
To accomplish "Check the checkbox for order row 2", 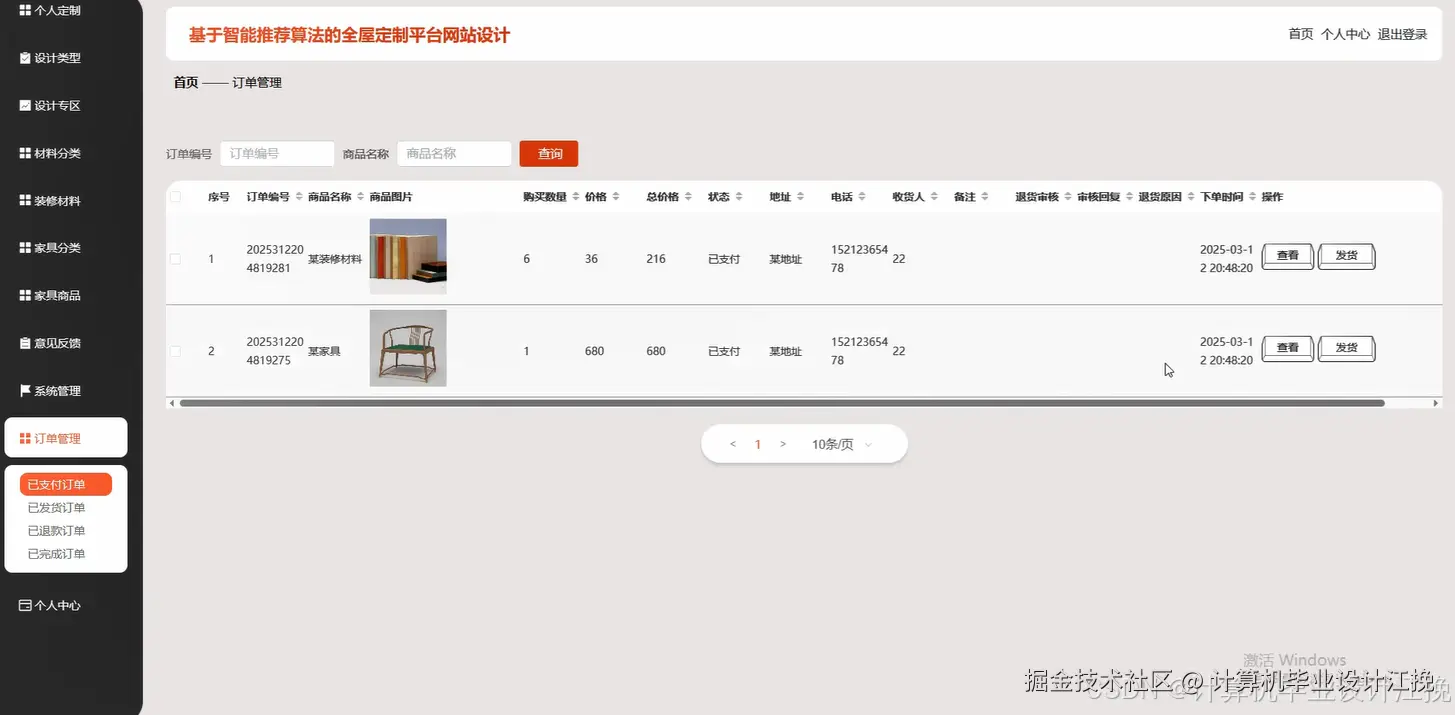I will pyautogui.click(x=175, y=350).
